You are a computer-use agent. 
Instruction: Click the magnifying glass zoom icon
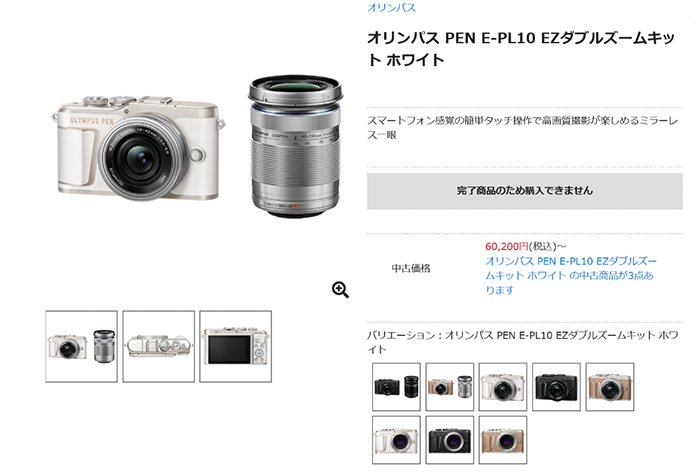tap(340, 290)
